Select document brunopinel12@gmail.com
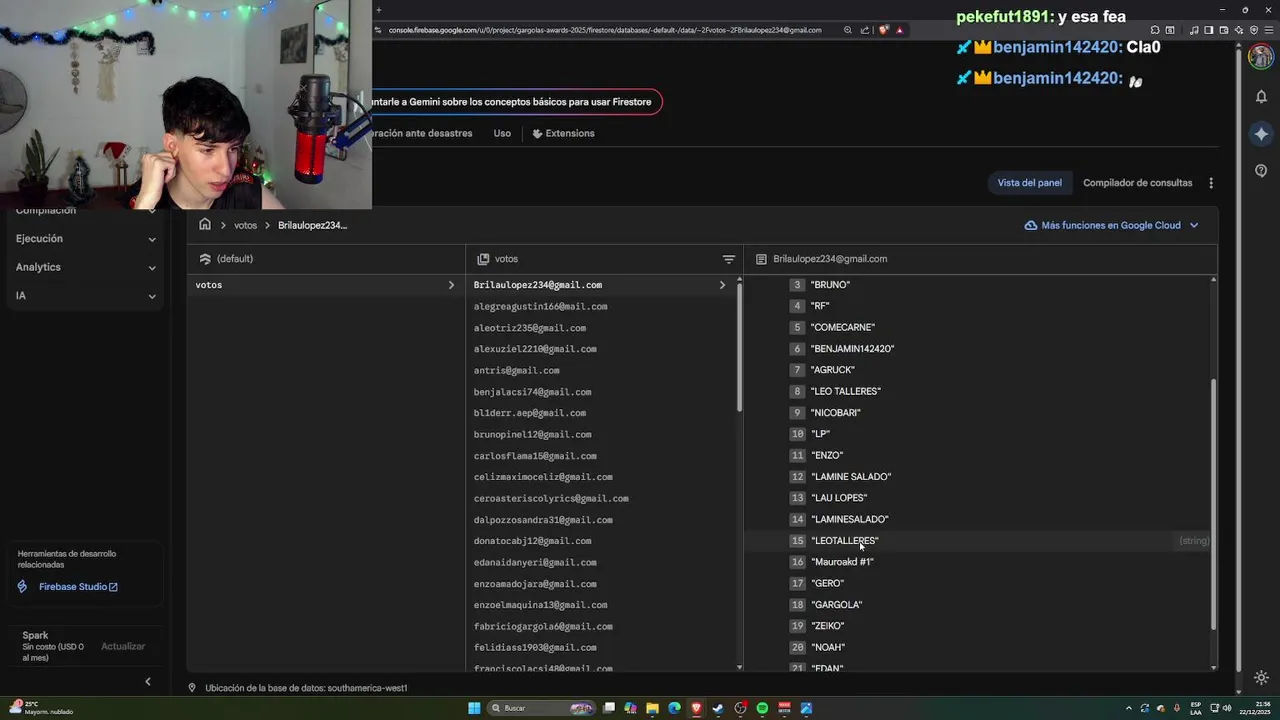 tap(532, 434)
